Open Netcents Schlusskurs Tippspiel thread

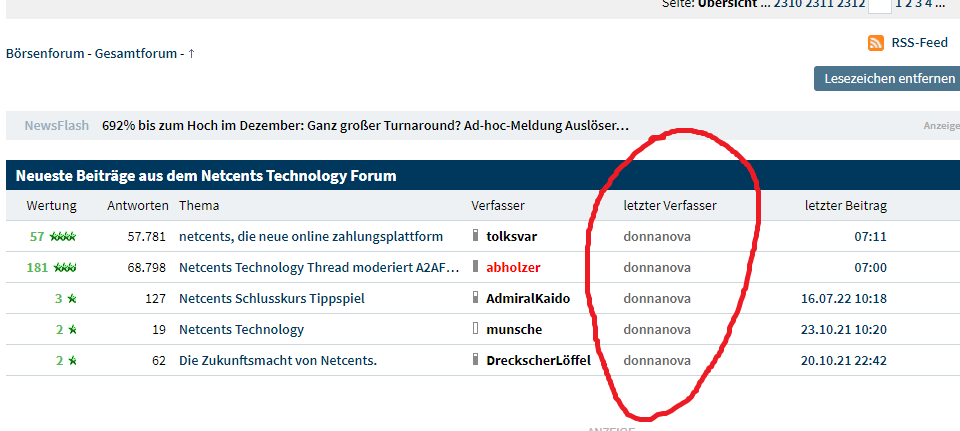point(272,299)
